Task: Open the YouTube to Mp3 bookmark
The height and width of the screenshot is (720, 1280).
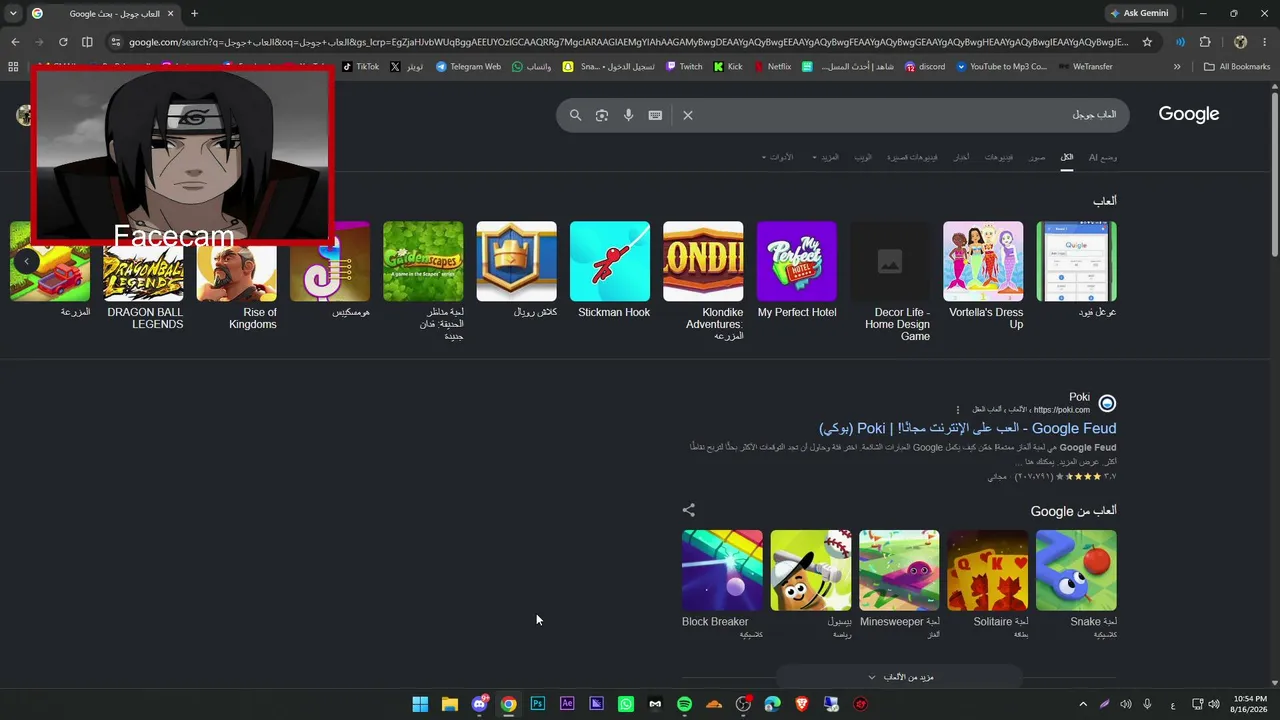Action: coord(1002,67)
